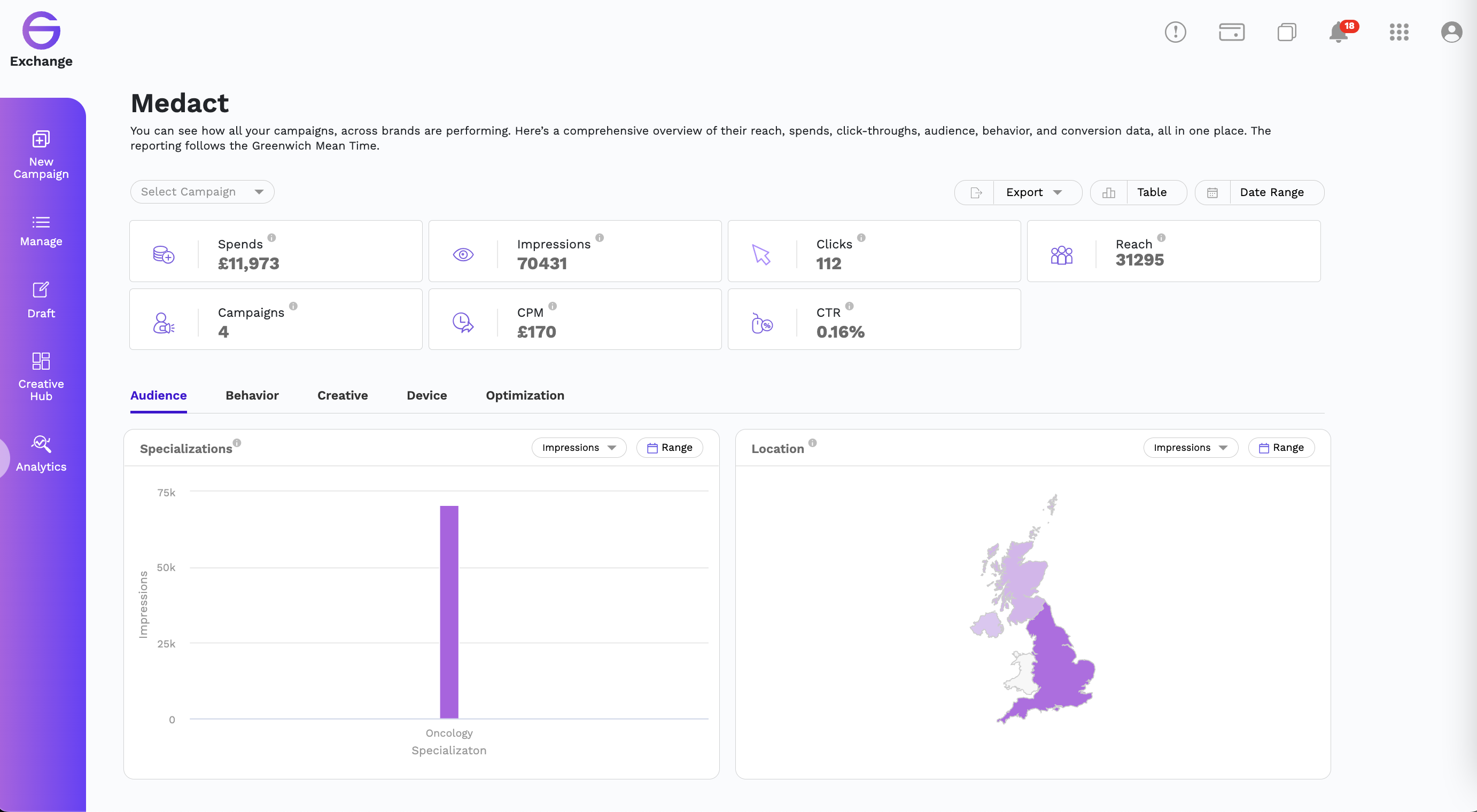Click the Spends value £11,973
This screenshot has width=1477, height=812.
(x=248, y=263)
